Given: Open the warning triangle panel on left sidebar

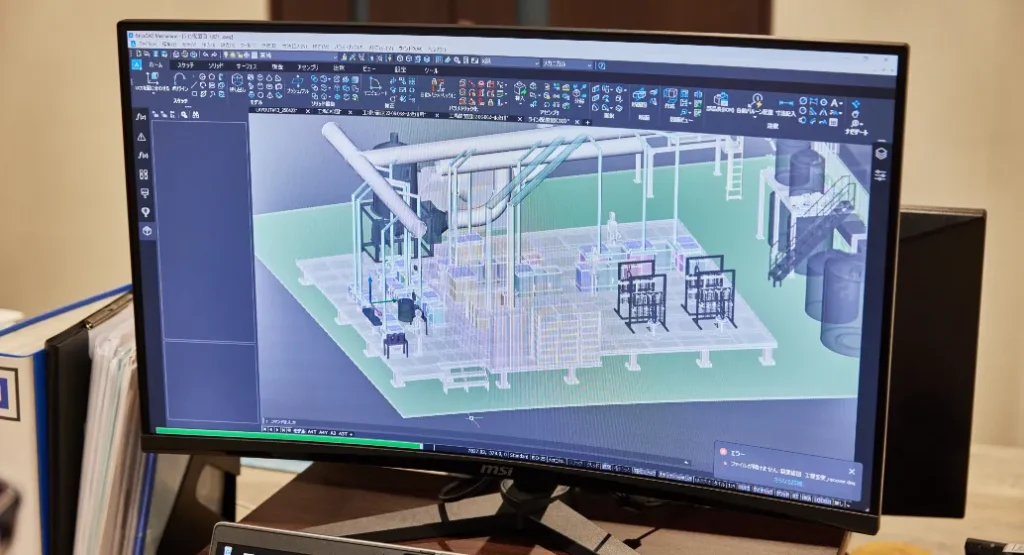Looking at the screenshot, I should point(141,136).
